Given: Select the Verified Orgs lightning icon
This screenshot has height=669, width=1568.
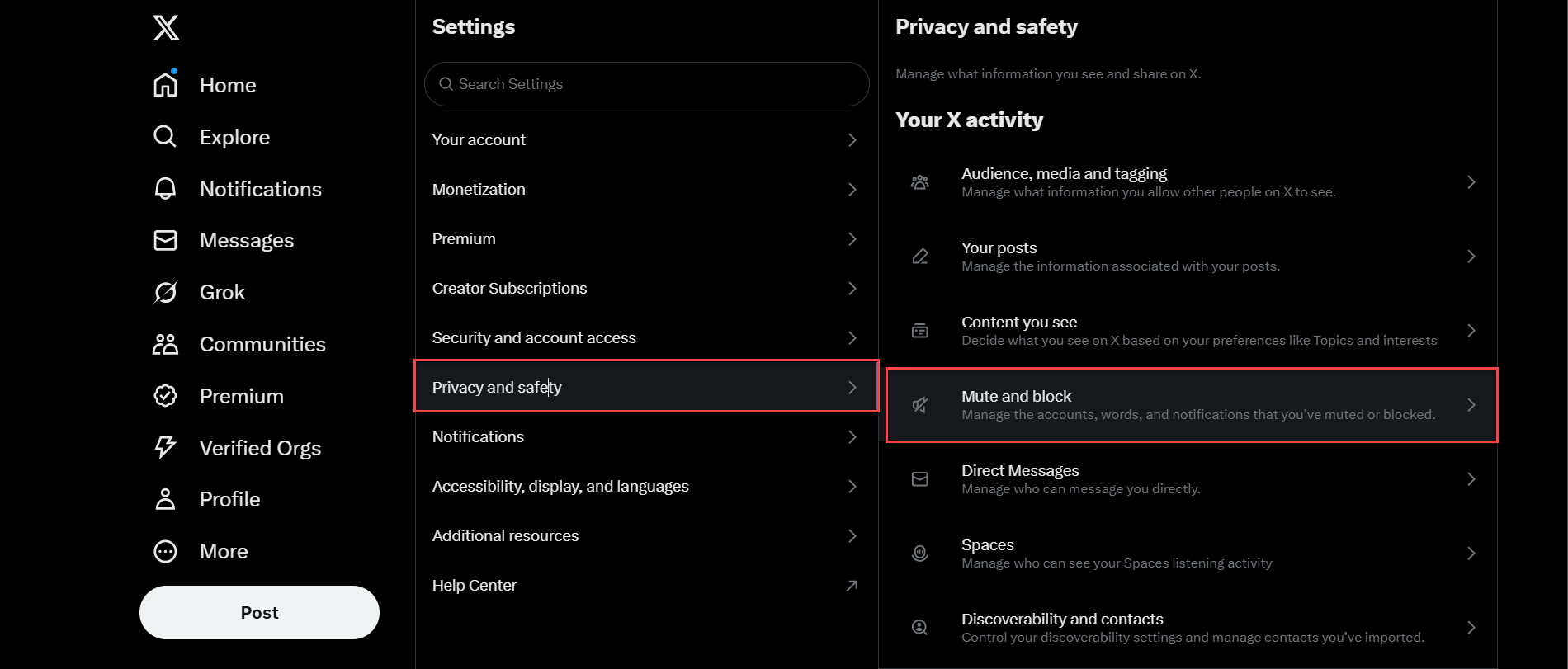Looking at the screenshot, I should click(x=165, y=447).
